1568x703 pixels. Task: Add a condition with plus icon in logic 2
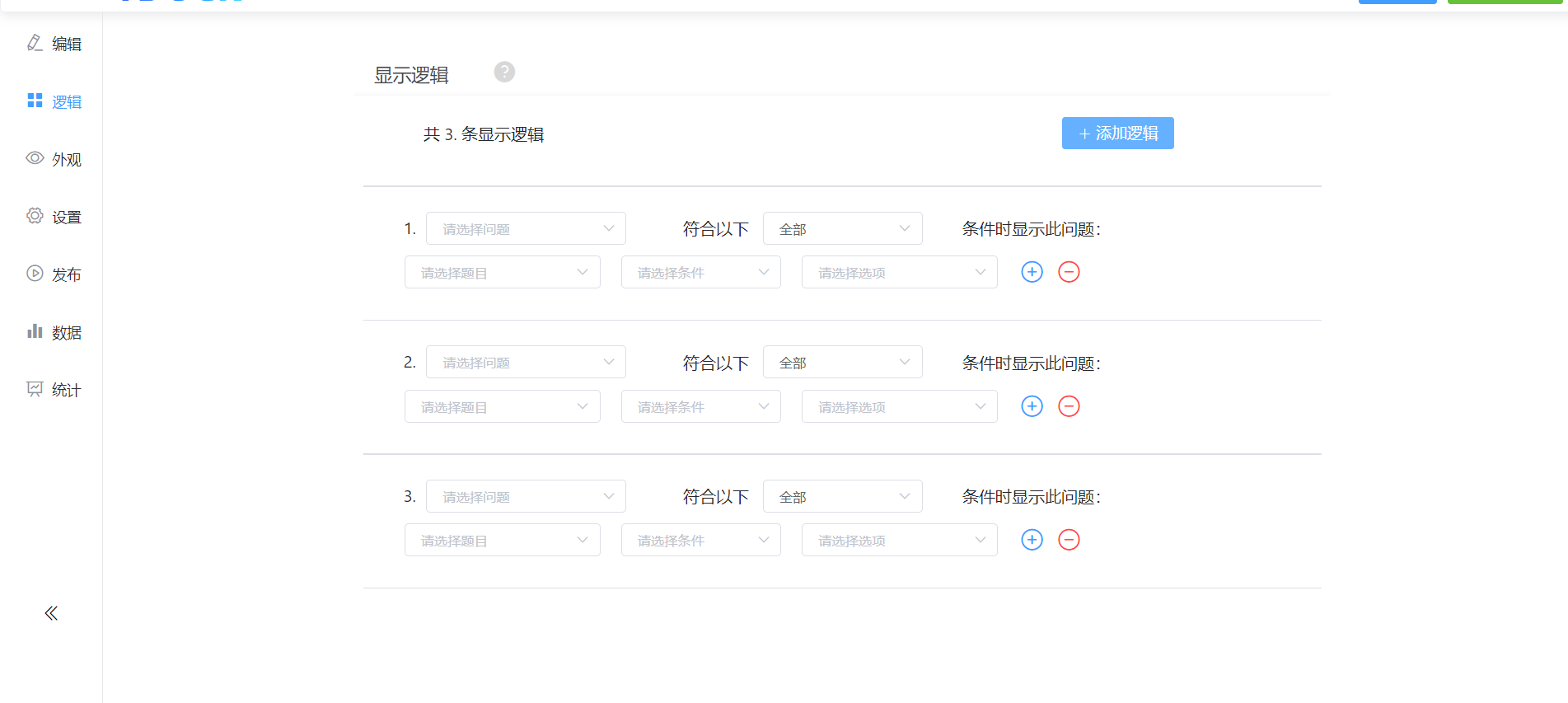(1032, 406)
